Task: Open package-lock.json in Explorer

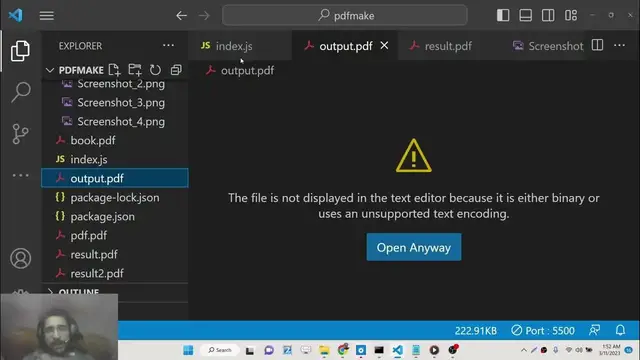Action: [115, 197]
